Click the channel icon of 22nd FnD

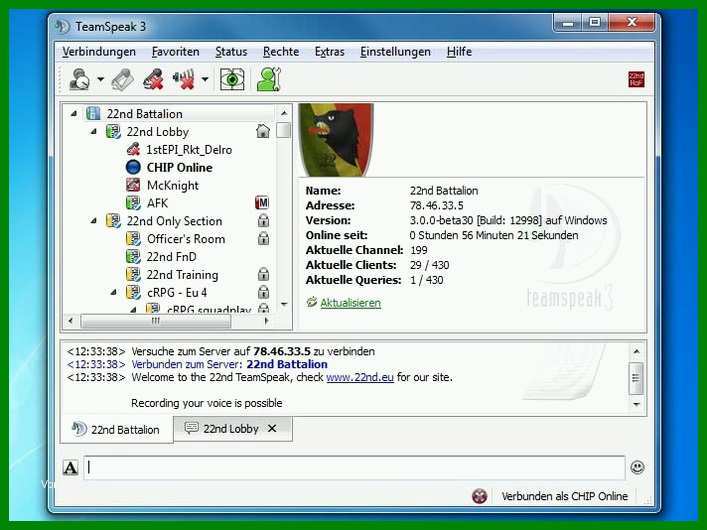(x=133, y=257)
